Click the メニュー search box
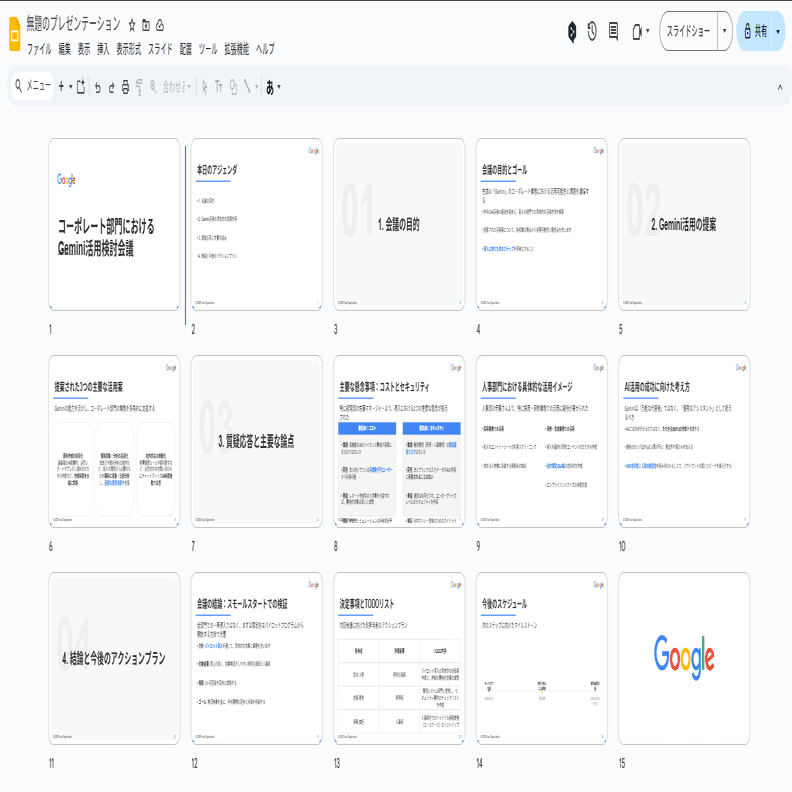 pos(32,86)
